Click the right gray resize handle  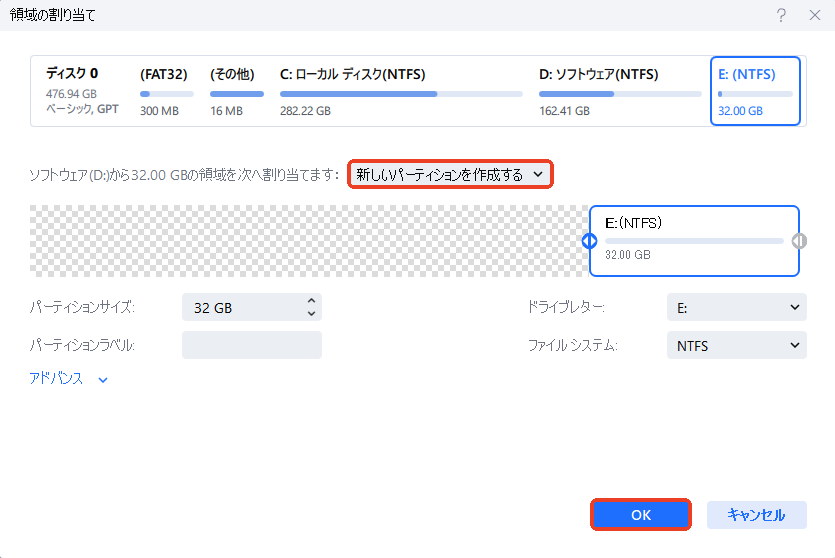coord(798,241)
